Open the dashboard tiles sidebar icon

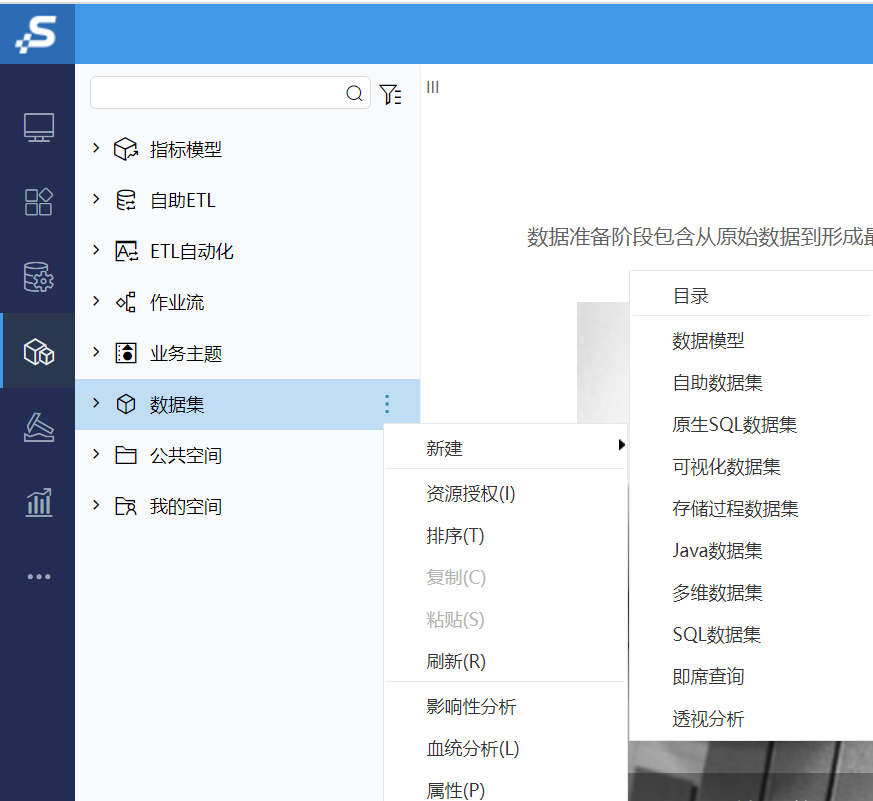38,202
